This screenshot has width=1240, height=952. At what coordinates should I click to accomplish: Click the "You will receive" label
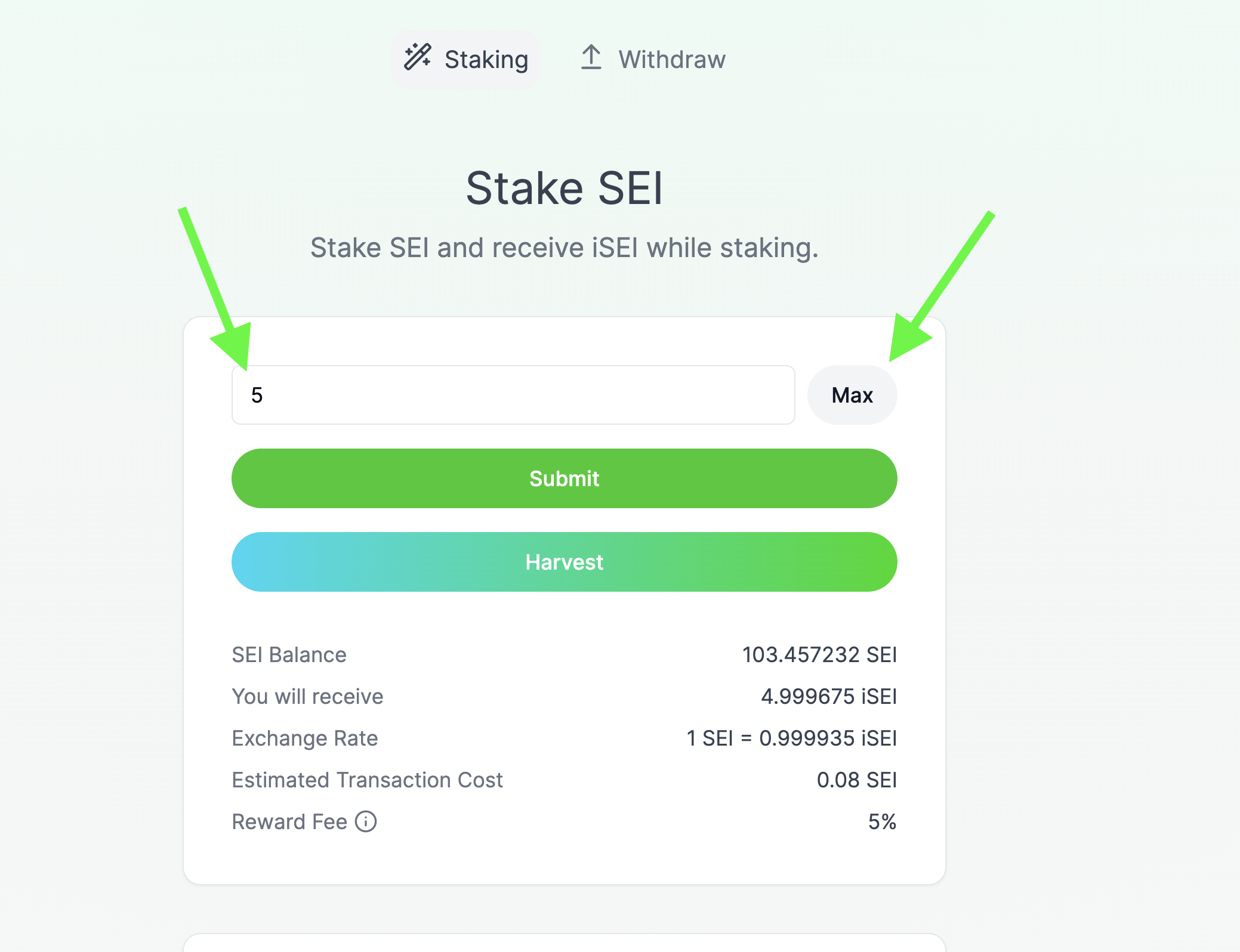(307, 697)
